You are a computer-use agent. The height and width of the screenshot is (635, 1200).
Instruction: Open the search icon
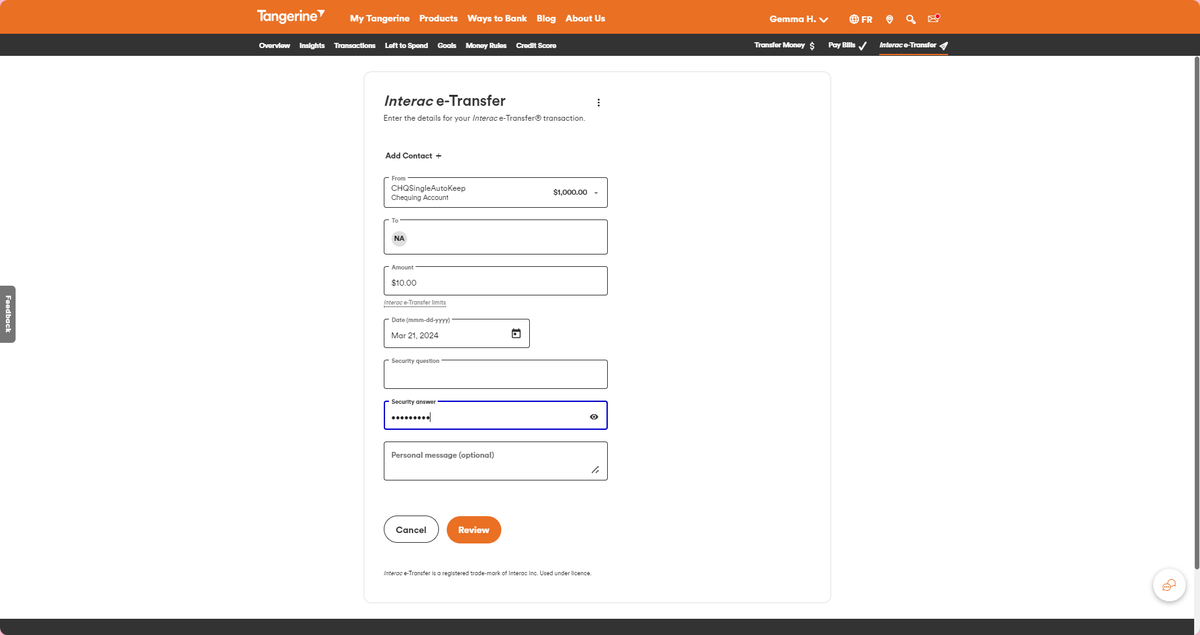(910, 18)
